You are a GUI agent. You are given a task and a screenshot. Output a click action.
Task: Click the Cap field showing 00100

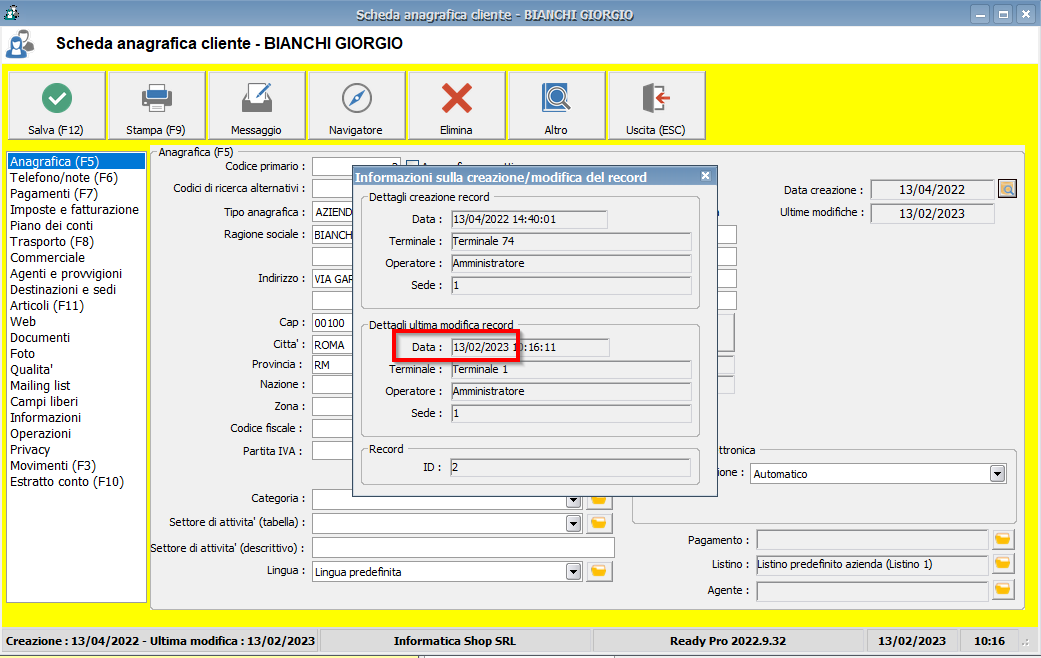click(333, 323)
